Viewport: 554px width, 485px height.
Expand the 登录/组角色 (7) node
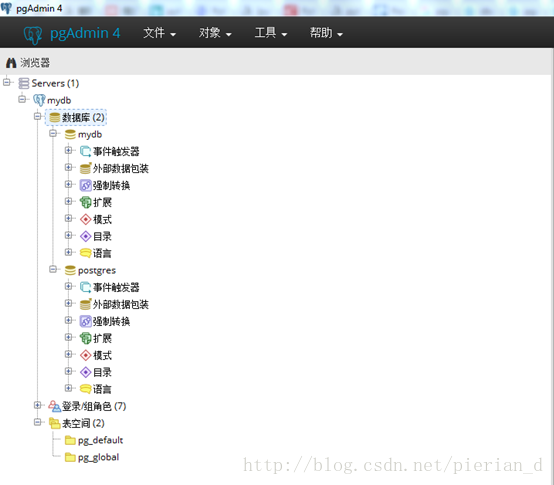(38, 405)
